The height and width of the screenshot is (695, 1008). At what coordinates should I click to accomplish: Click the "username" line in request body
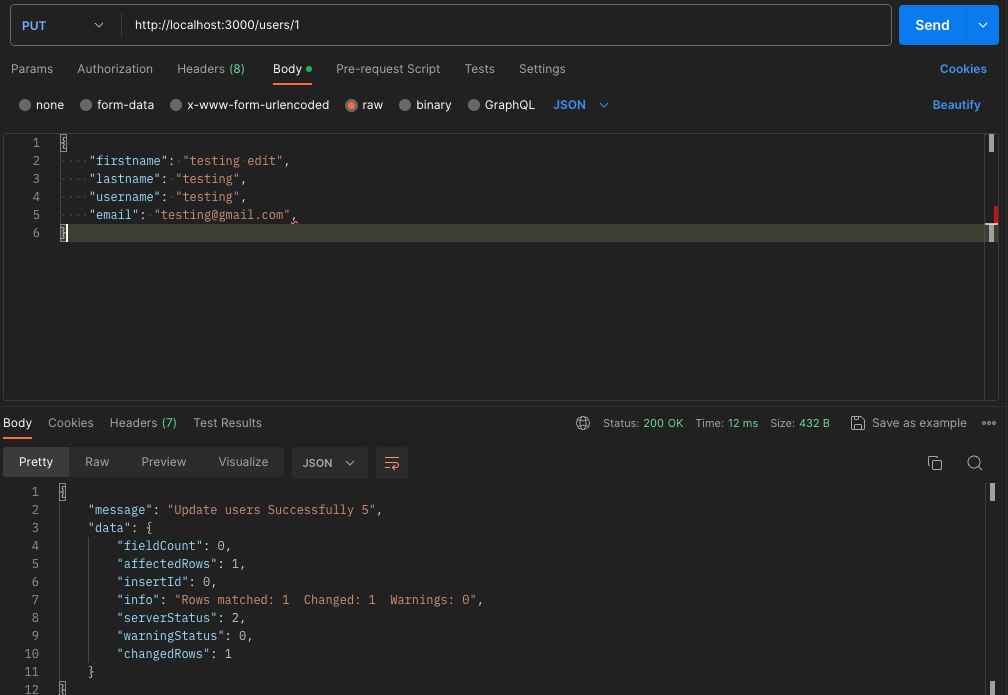click(x=168, y=197)
